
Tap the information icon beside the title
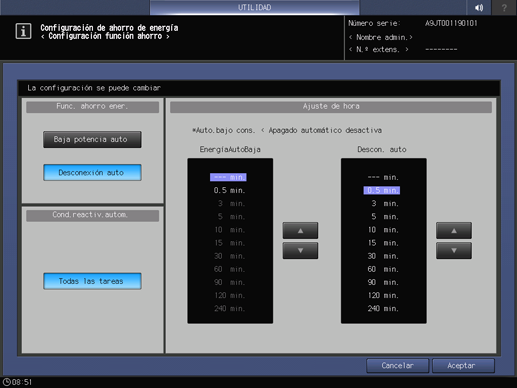(23, 31)
